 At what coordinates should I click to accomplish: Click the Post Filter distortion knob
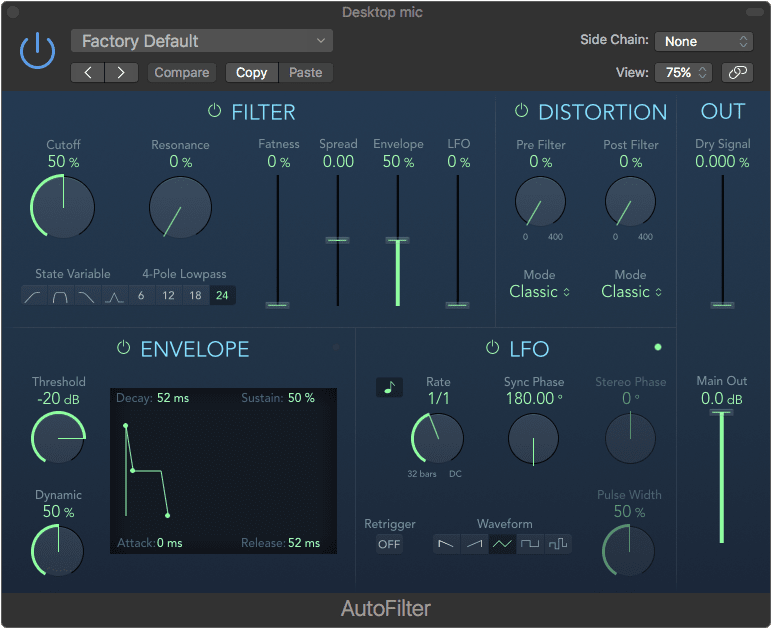630,201
